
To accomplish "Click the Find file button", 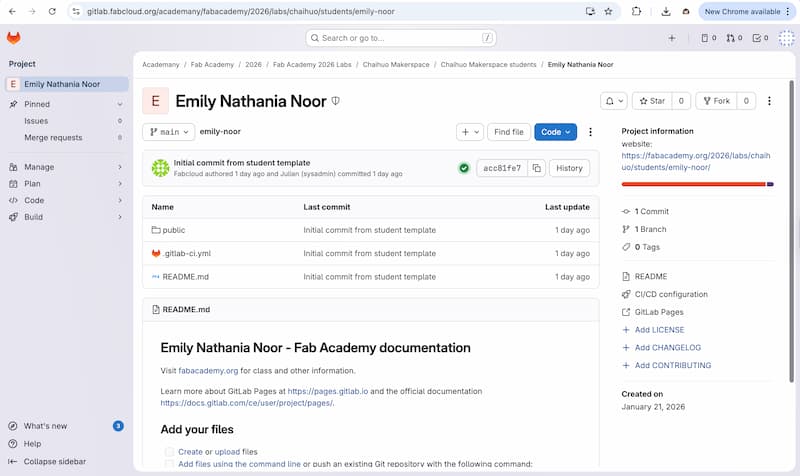I will pyautogui.click(x=509, y=132).
